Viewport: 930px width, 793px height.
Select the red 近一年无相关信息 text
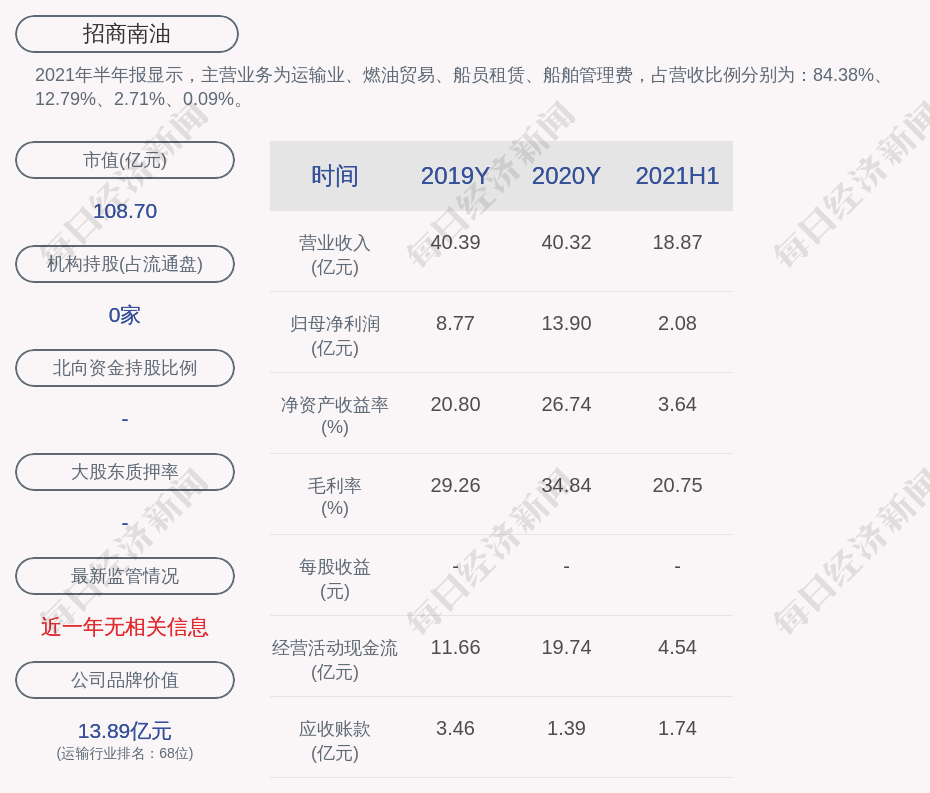[x=125, y=627]
